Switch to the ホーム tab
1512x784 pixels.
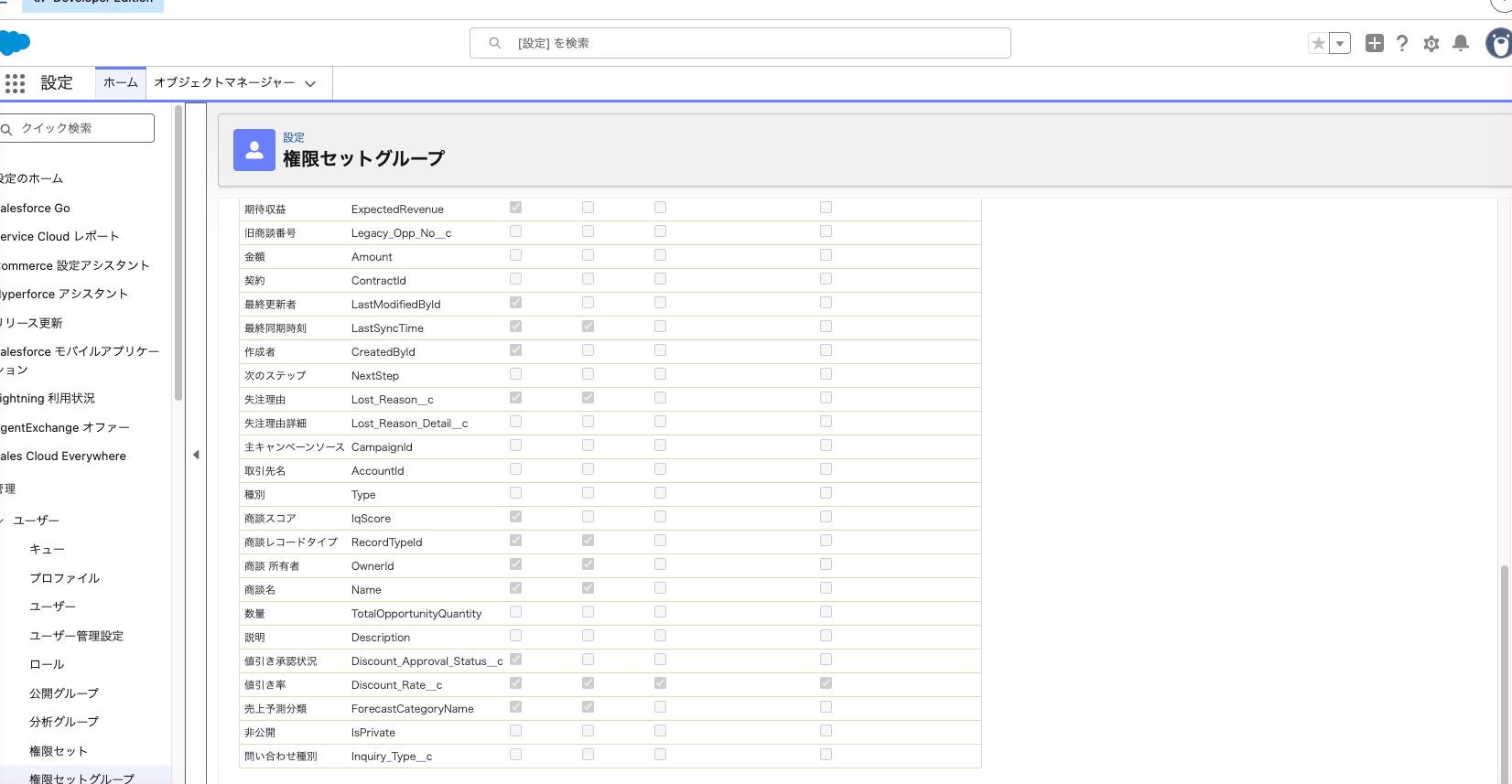tap(121, 82)
